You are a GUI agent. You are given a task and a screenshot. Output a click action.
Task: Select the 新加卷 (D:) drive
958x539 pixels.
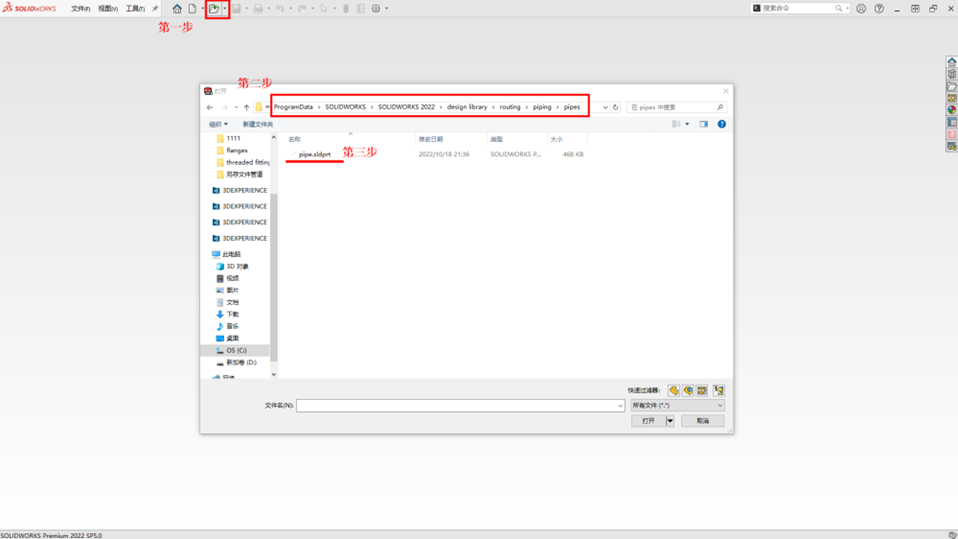[x=236, y=362]
